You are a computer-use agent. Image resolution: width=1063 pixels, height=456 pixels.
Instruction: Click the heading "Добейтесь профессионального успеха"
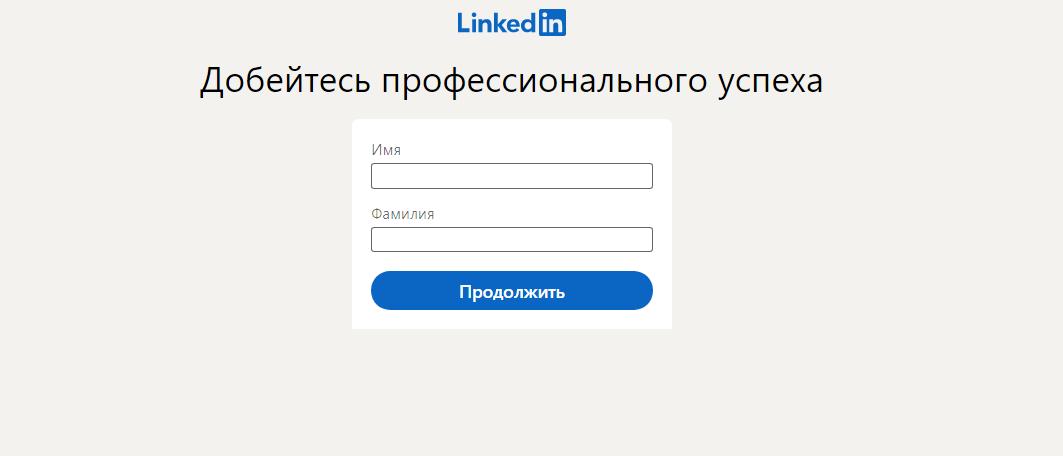click(x=511, y=81)
